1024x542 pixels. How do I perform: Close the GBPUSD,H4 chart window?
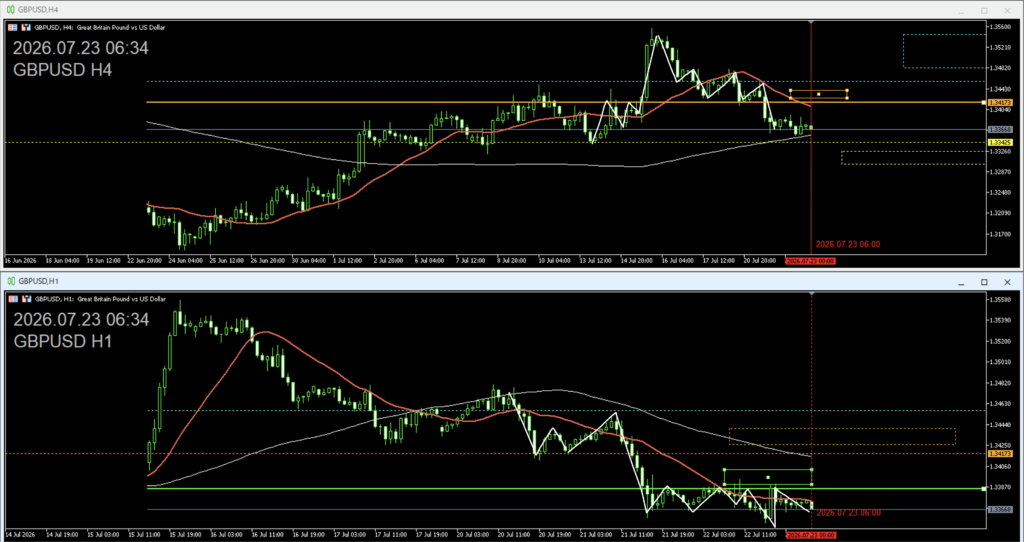[x=1007, y=11]
